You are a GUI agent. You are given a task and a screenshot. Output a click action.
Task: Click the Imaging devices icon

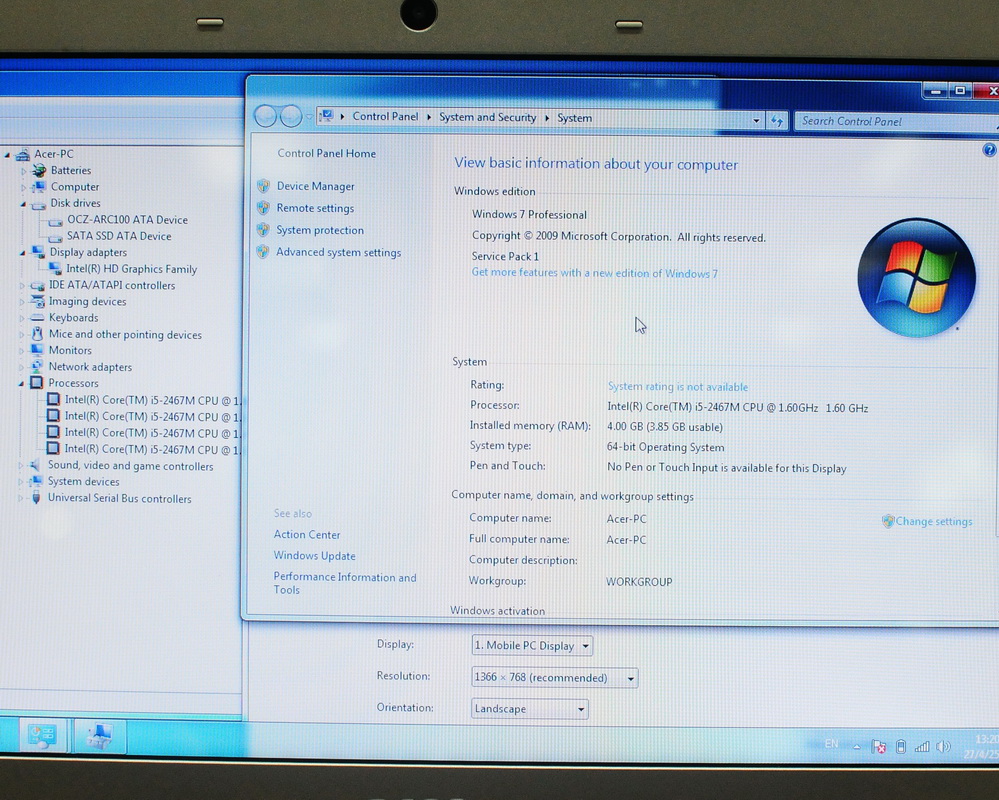pyautogui.click(x=38, y=301)
